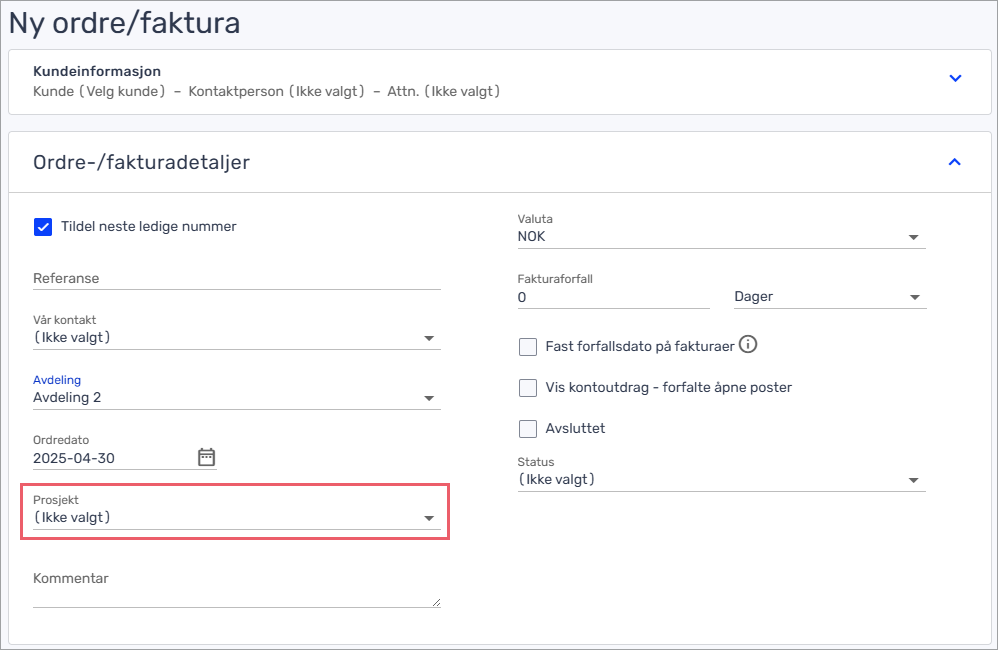This screenshot has height=650, width=998.
Task: Open the Status dropdown
Action: point(721,480)
